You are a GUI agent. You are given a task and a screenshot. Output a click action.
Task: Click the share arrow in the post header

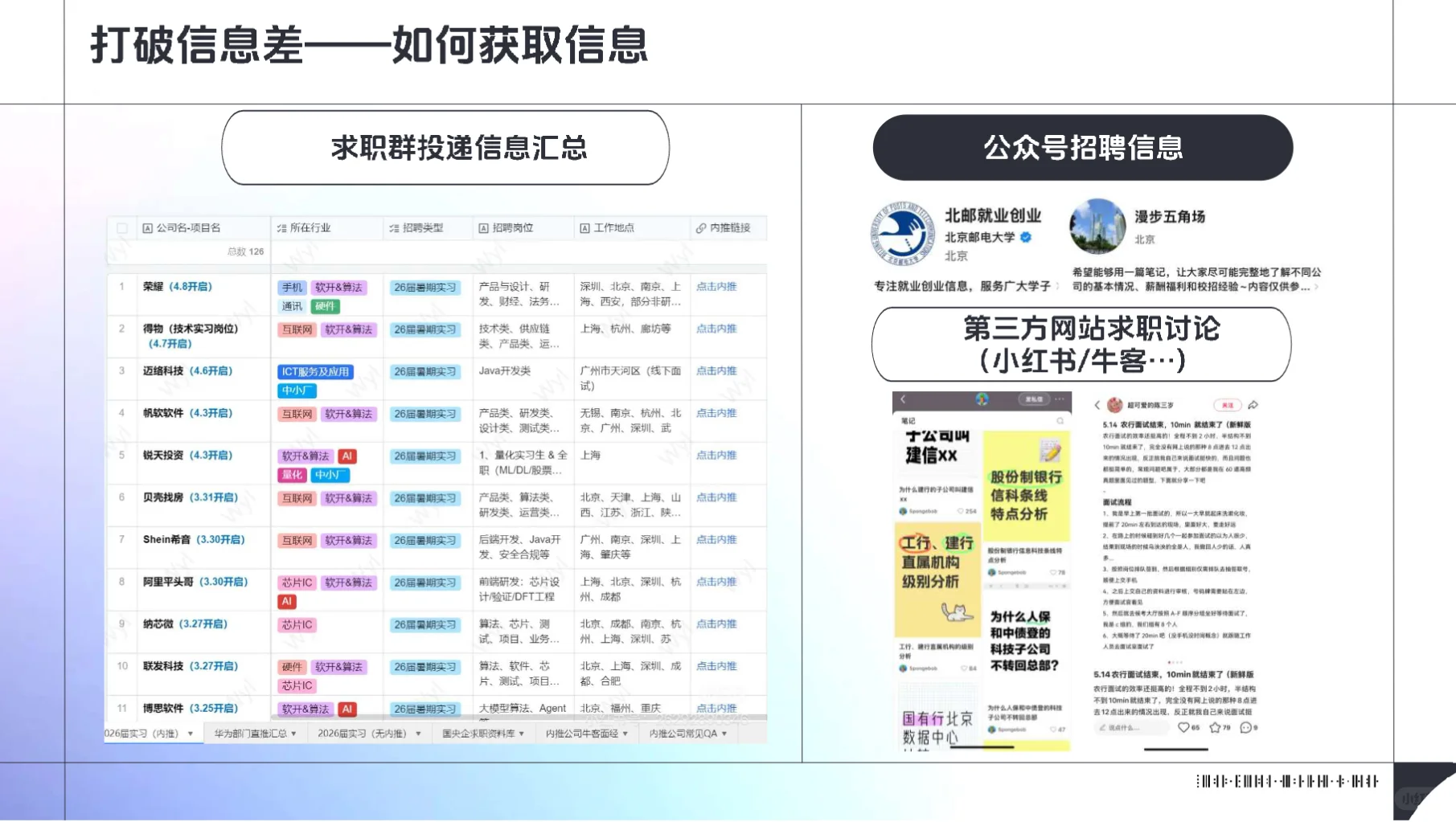click(x=1253, y=405)
